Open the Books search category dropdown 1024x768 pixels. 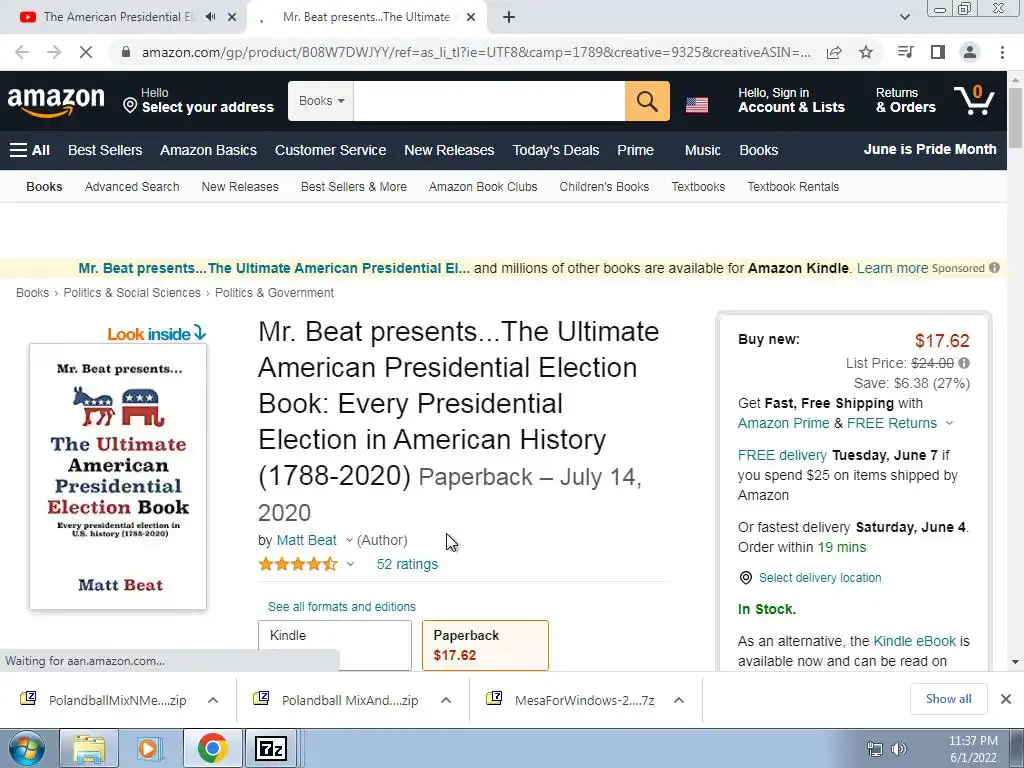click(321, 101)
